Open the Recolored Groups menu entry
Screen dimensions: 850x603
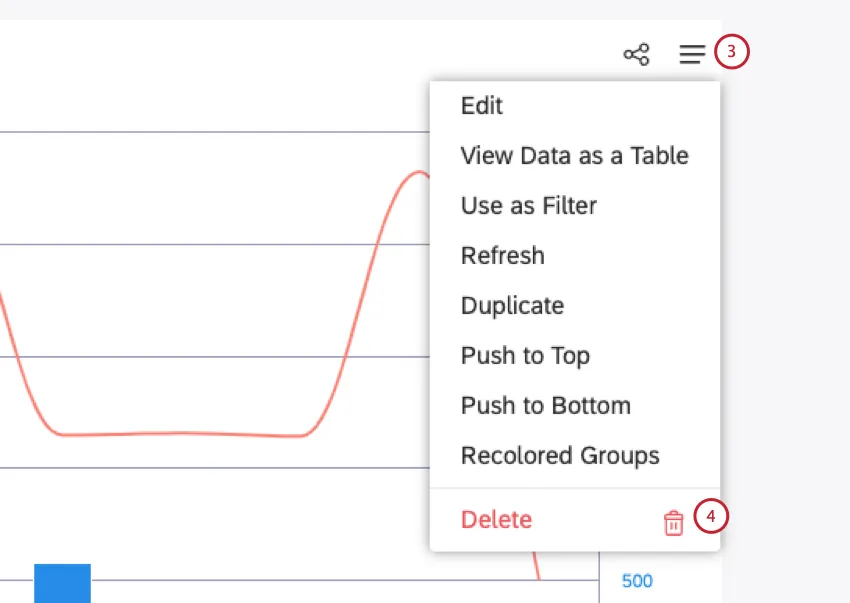point(560,456)
